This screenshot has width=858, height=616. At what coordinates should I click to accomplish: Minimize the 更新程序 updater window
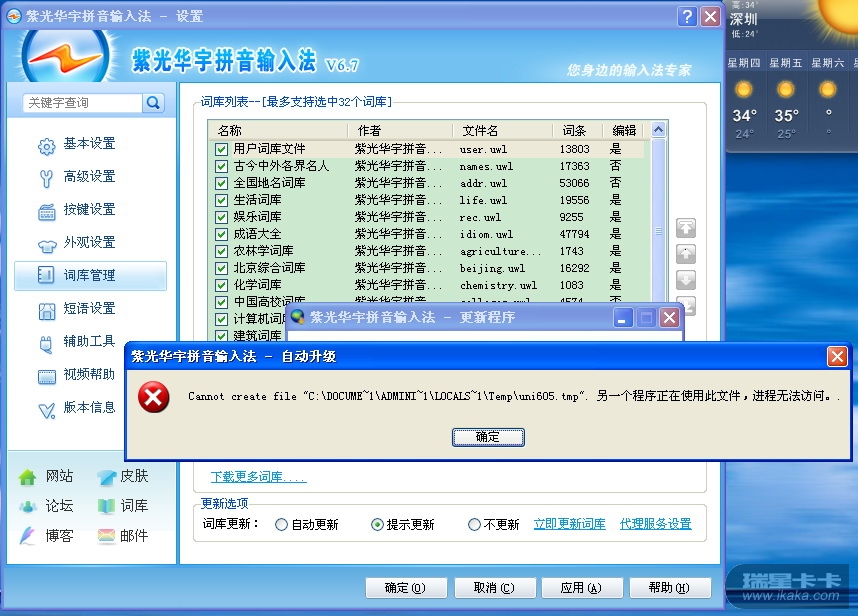[x=622, y=317]
